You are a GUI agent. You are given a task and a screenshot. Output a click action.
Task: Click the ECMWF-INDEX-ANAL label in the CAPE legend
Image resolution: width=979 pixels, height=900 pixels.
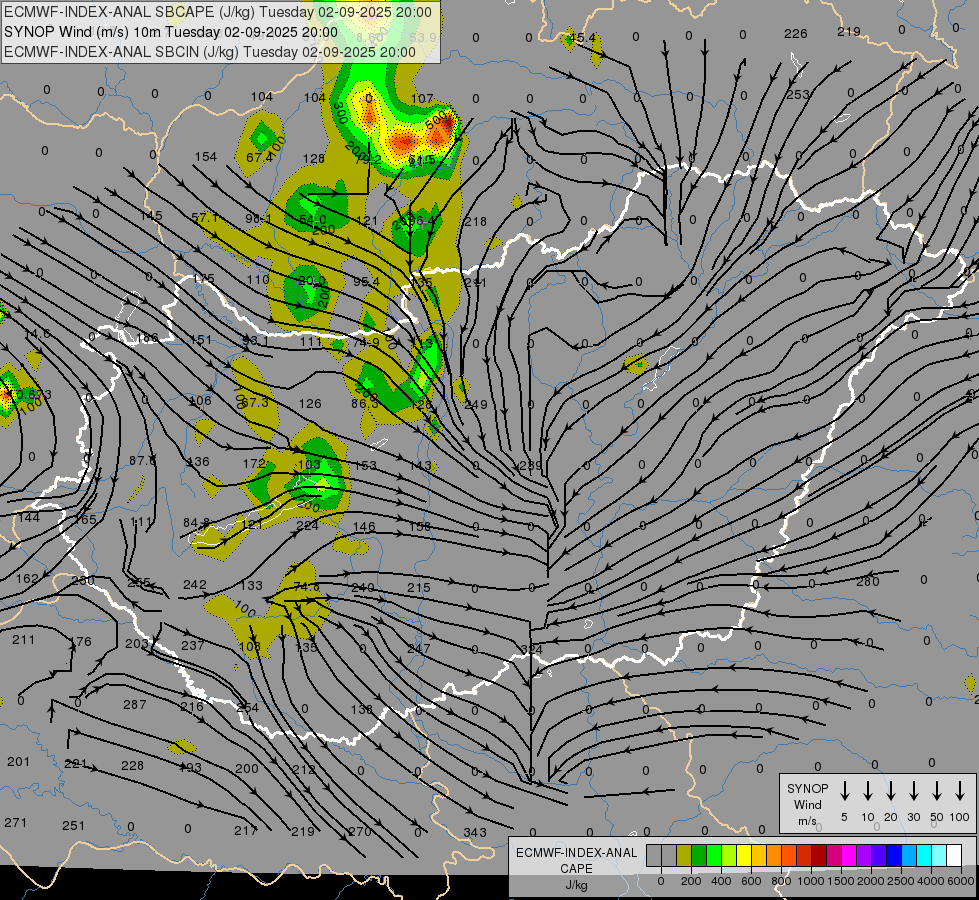point(576,853)
